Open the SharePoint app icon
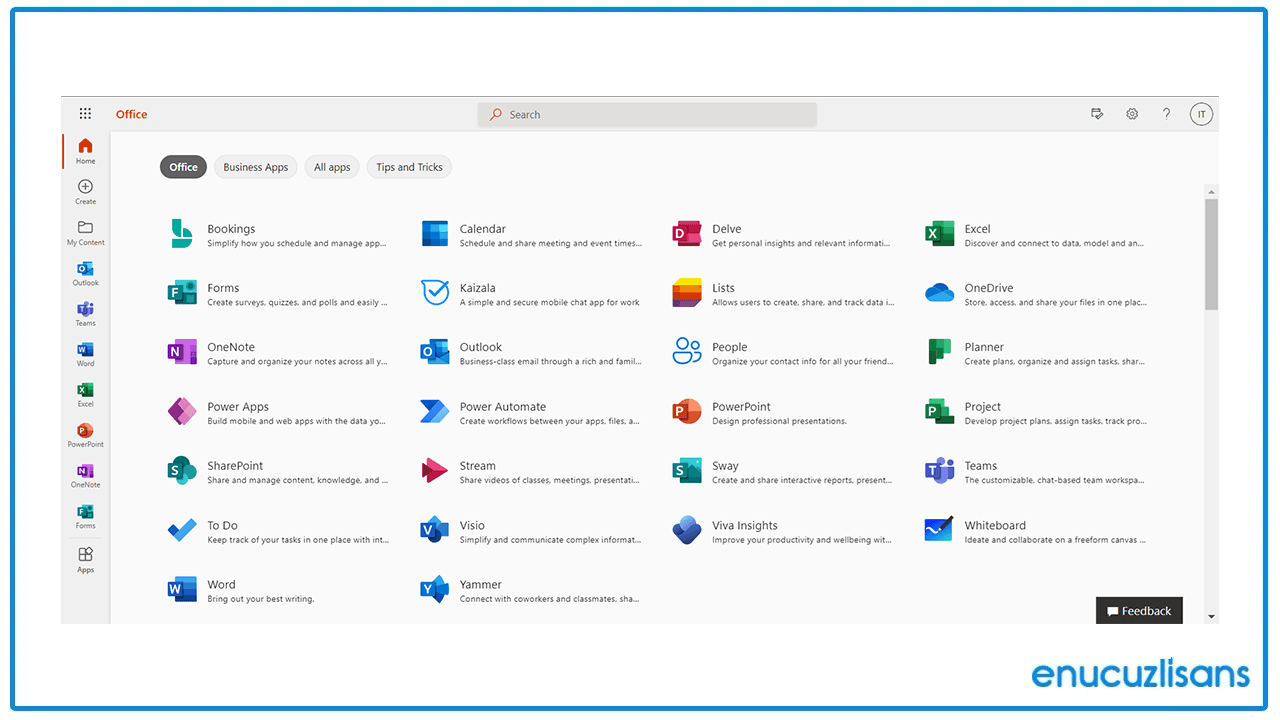The image size is (1280, 720). pos(182,471)
